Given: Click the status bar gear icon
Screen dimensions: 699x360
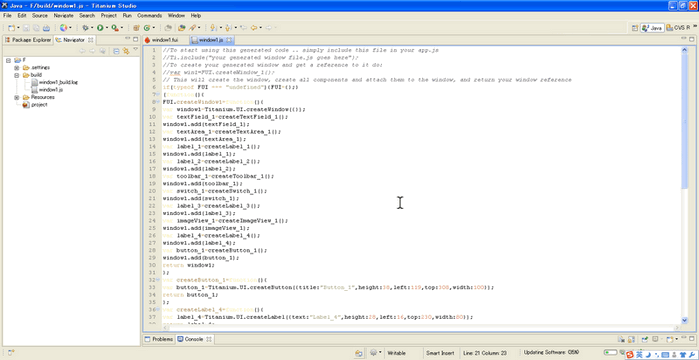Looking at the screenshot, I should [374, 353].
